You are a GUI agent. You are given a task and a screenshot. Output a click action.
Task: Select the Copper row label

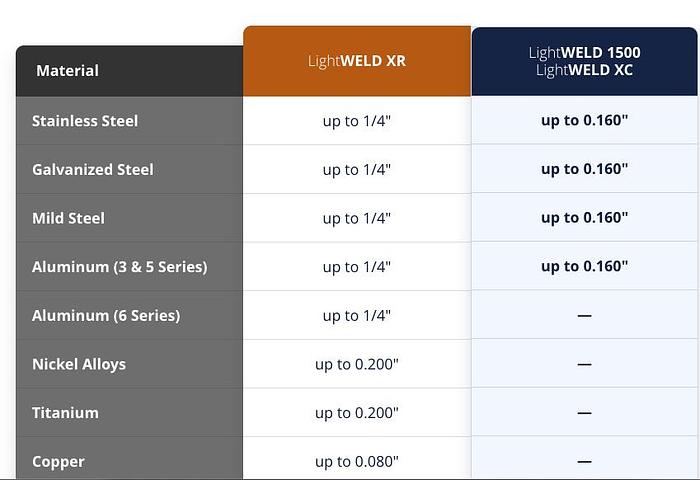(x=58, y=461)
